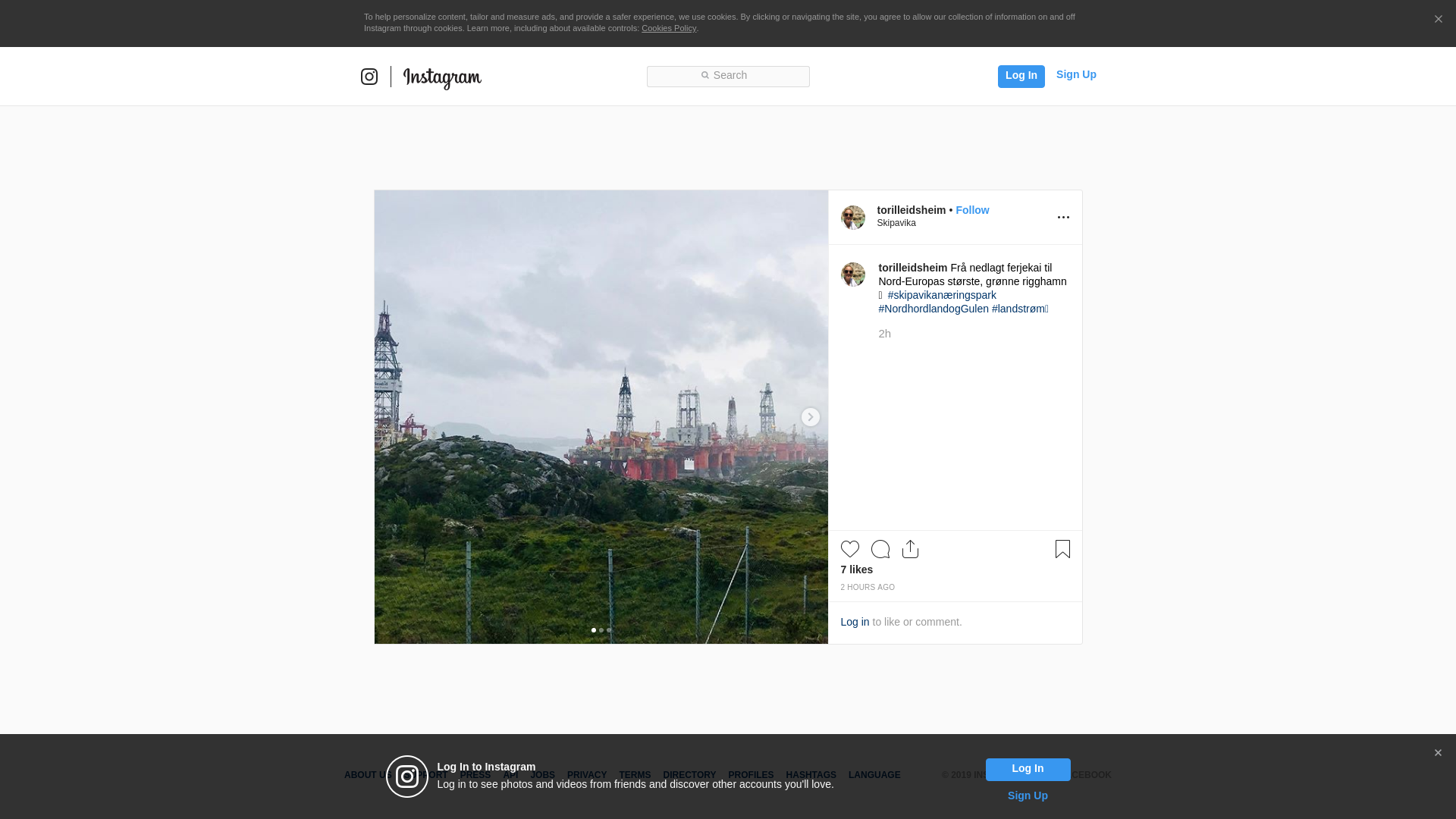1456x819 pixels.
Task: Open the HASHTAGS footer link
Action: [811, 775]
